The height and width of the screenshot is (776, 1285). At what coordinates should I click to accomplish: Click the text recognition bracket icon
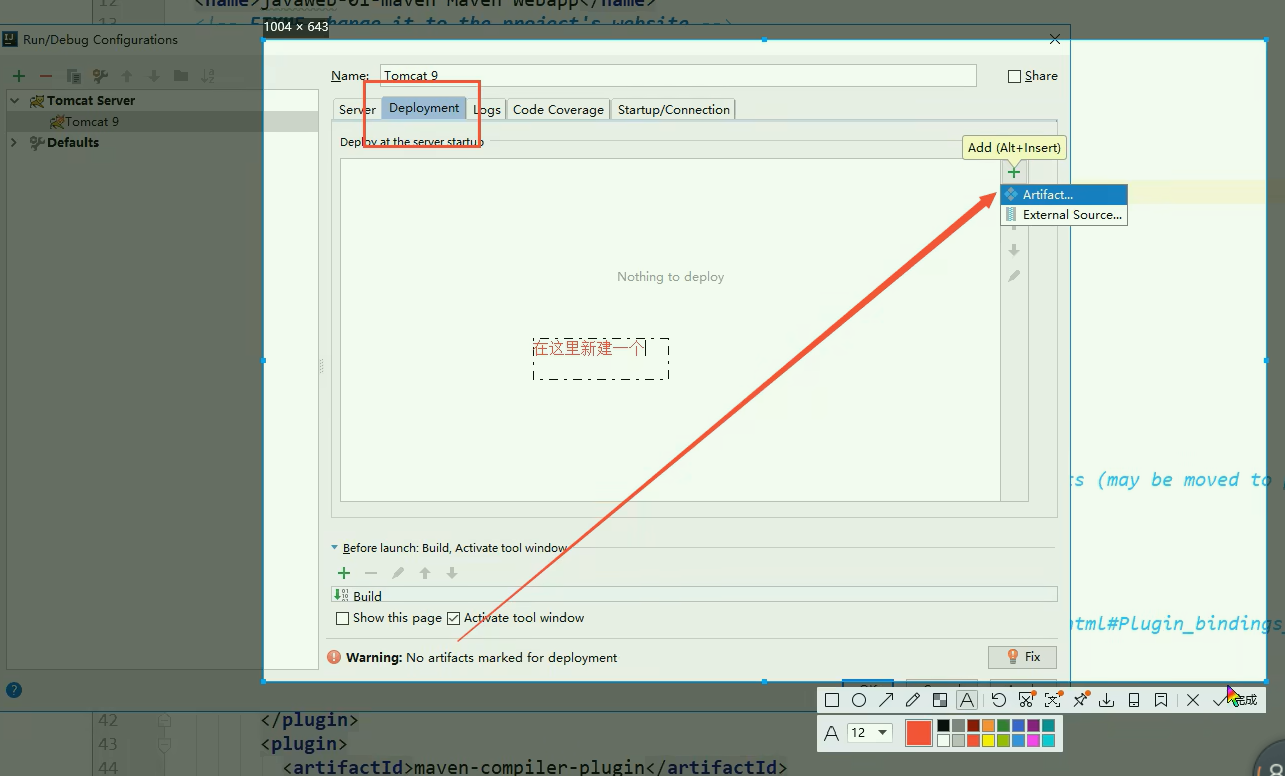[1053, 700]
